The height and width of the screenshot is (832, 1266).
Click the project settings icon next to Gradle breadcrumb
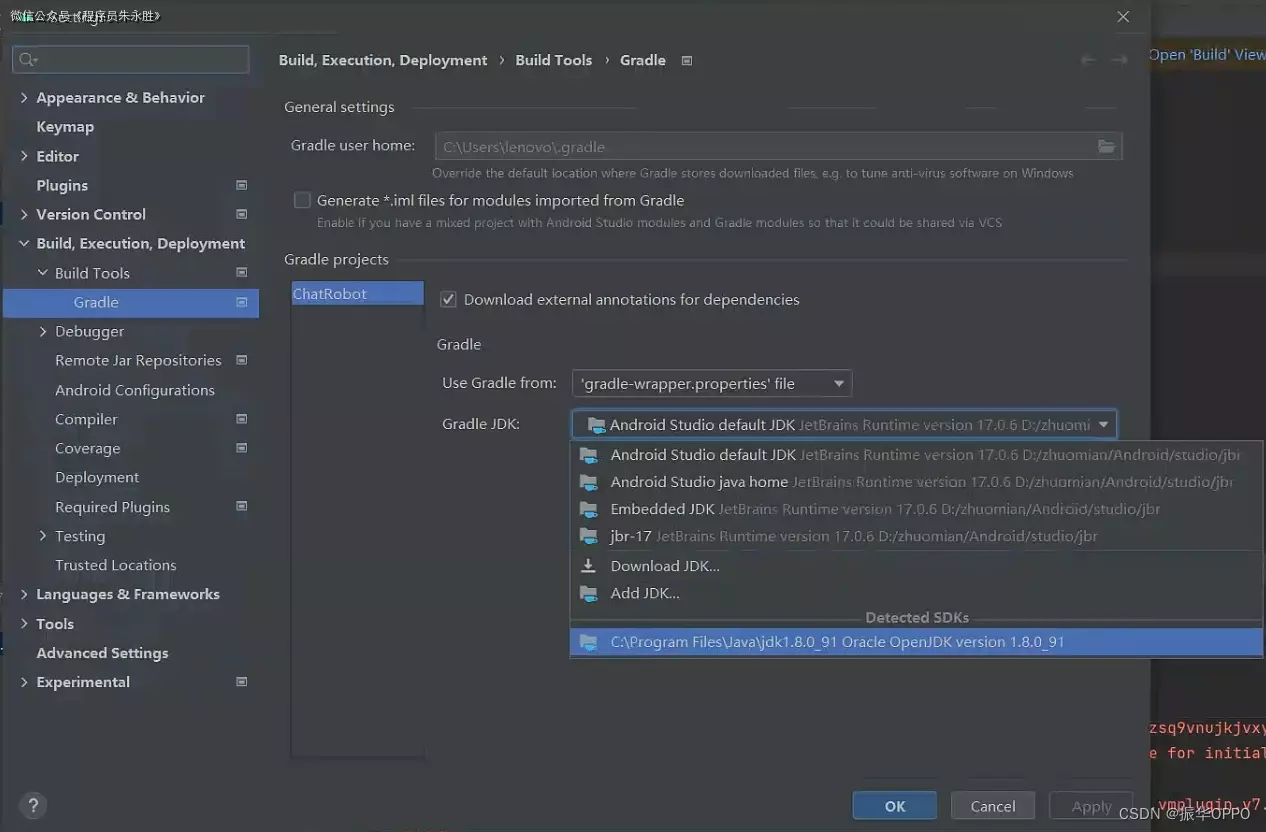[x=687, y=60]
